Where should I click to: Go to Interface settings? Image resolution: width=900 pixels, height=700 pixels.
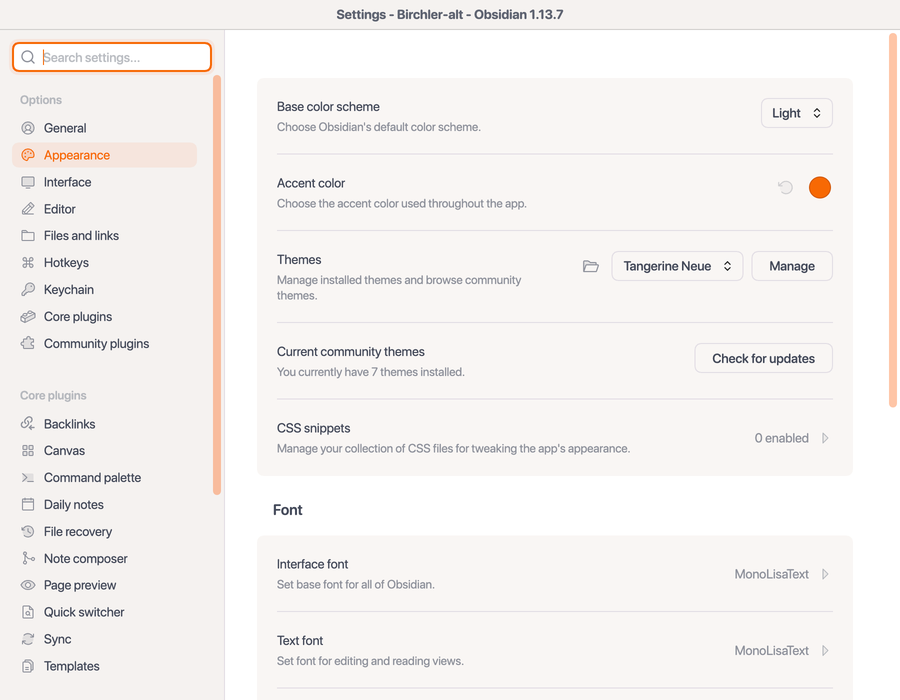104,182
